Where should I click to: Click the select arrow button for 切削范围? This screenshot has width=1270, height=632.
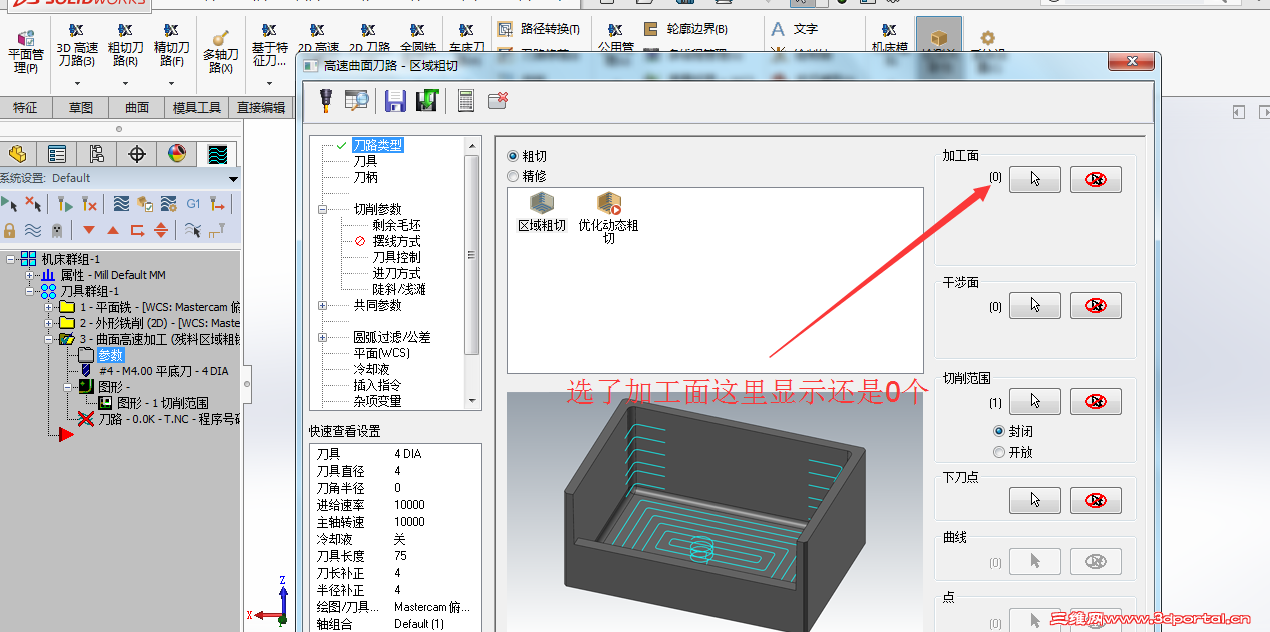tap(1034, 402)
